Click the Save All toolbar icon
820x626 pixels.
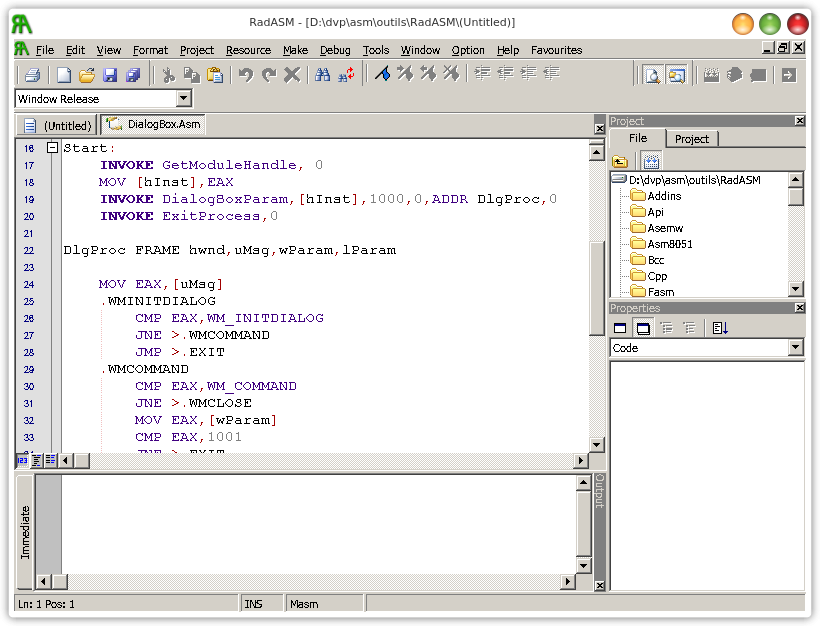click(x=132, y=75)
